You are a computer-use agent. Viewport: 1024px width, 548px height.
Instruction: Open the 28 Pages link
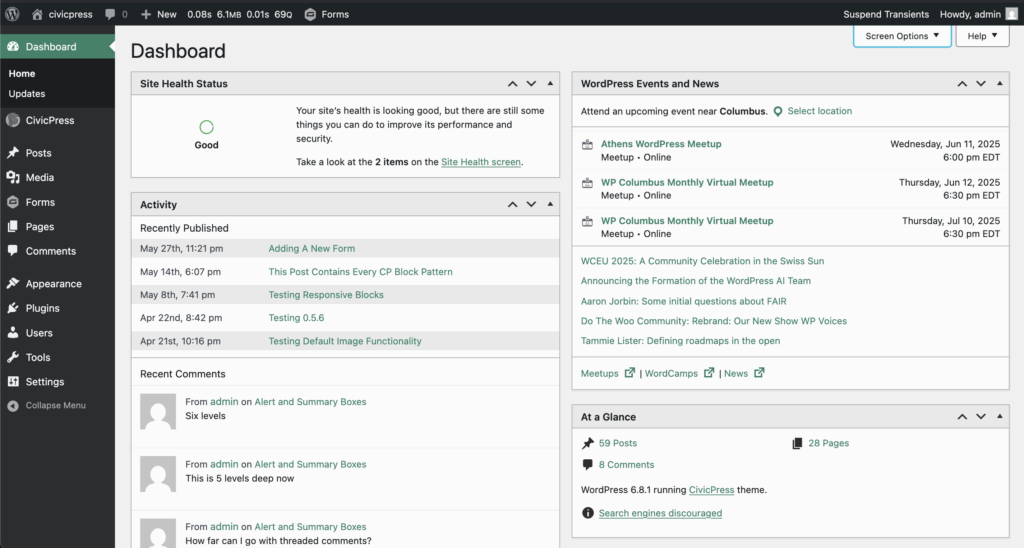[829, 443]
